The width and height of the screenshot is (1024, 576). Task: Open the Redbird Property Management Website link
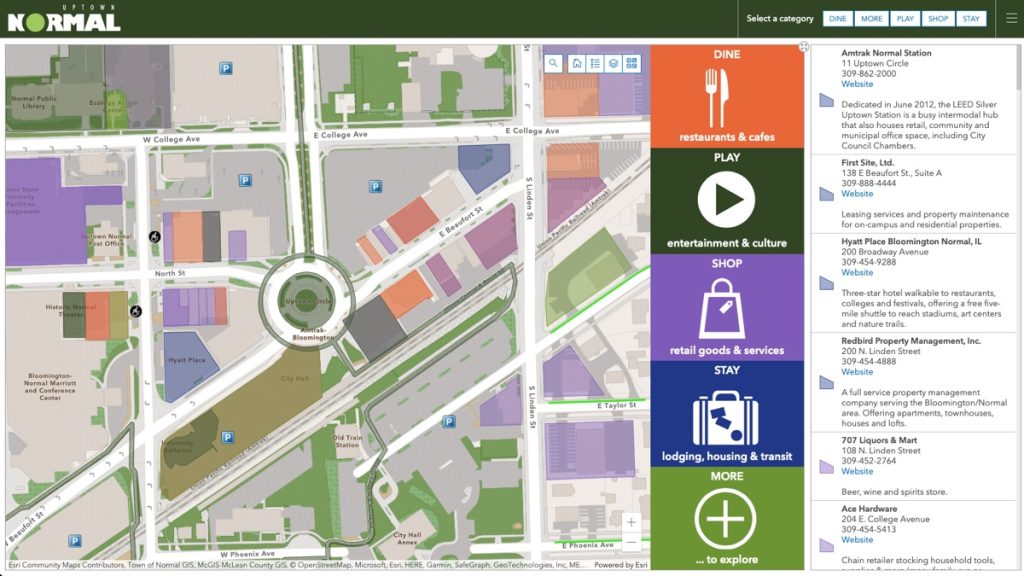pyautogui.click(x=857, y=372)
